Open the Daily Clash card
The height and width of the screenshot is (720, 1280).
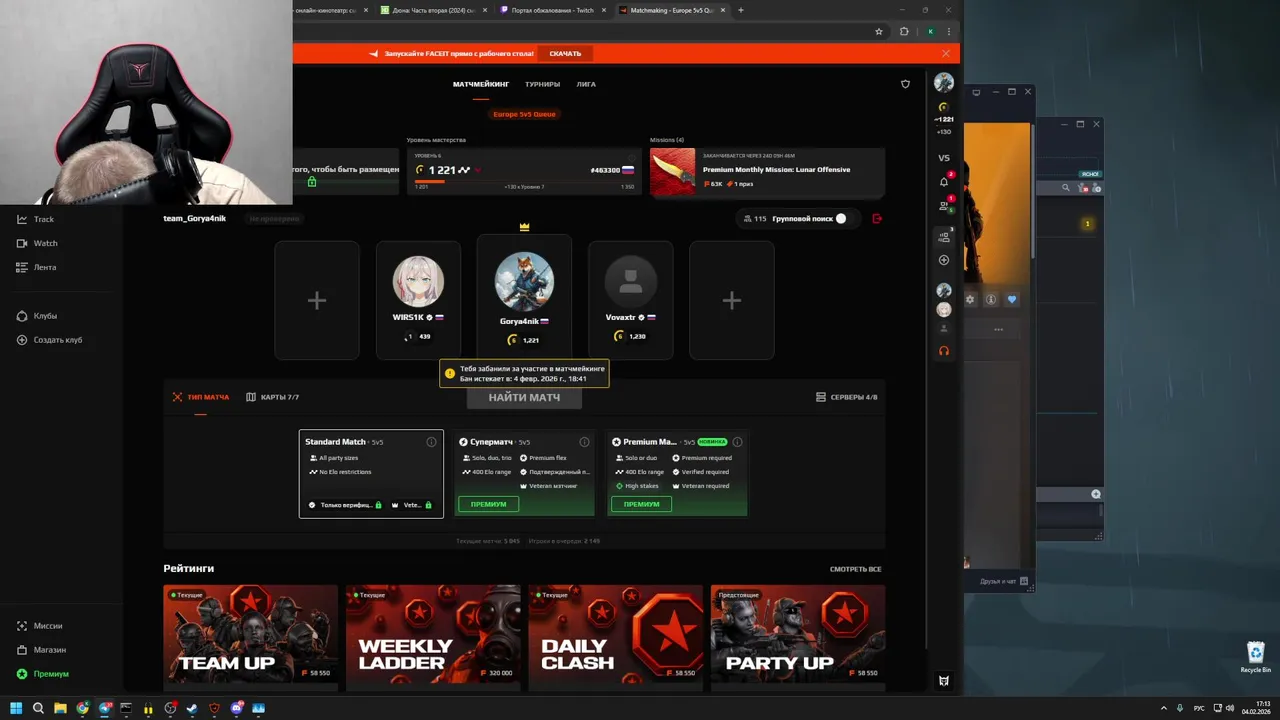(x=615, y=638)
